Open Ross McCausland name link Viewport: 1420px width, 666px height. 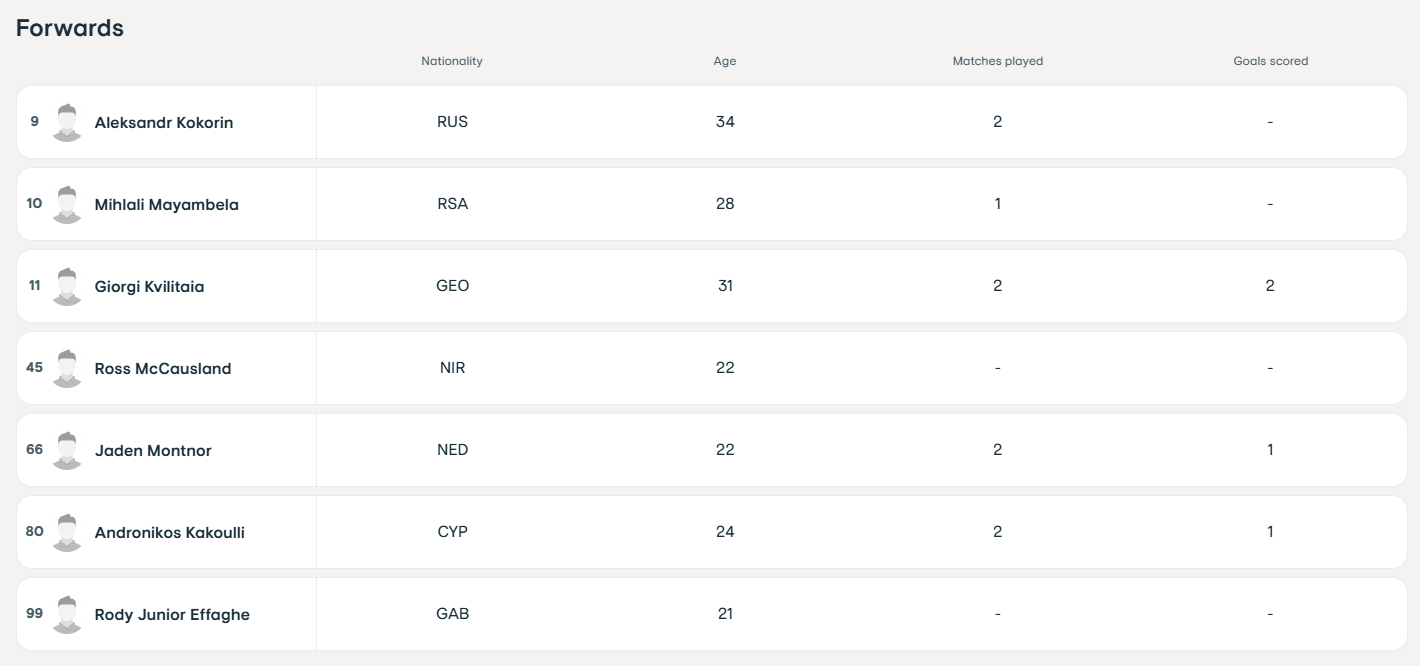(163, 369)
